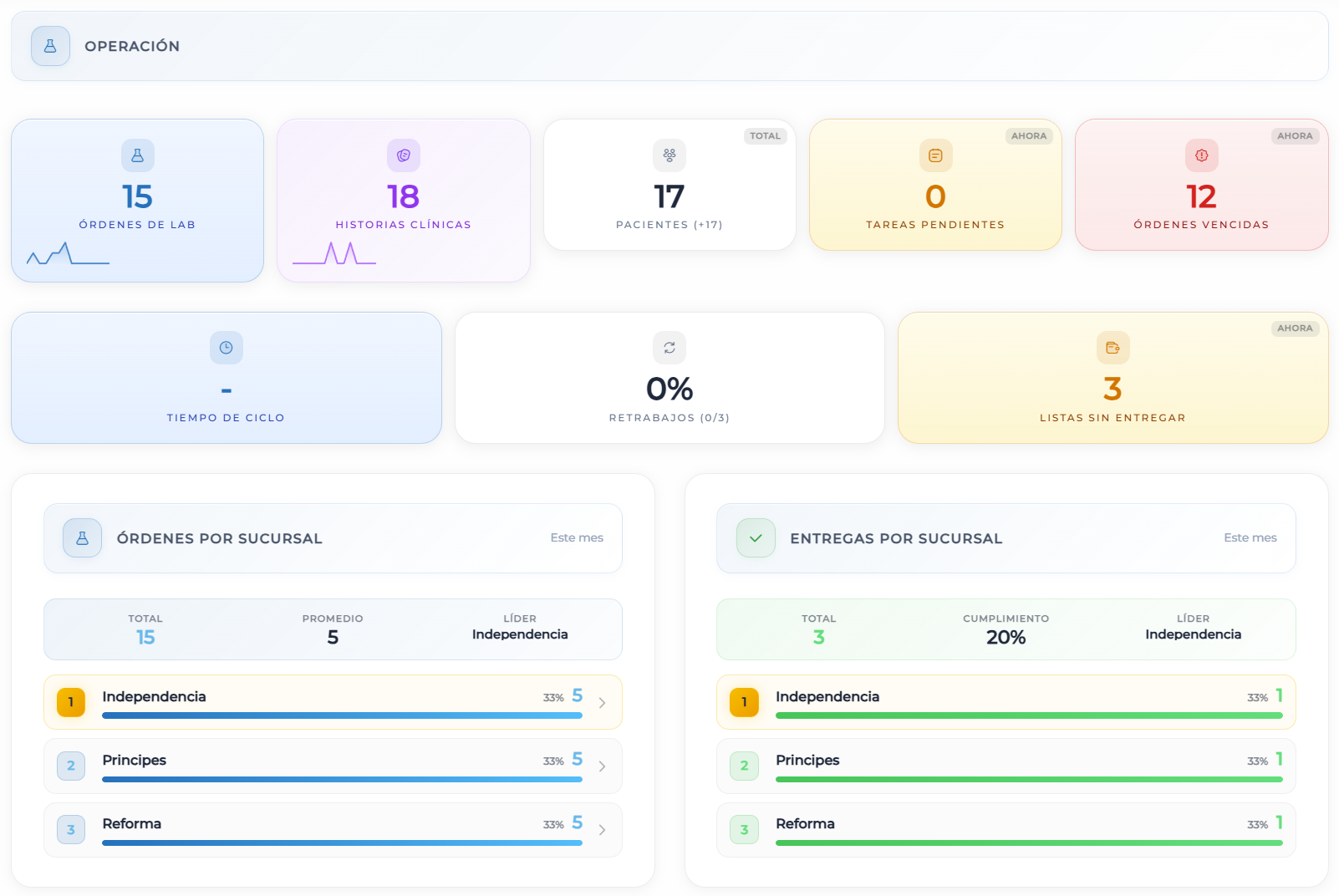Open the Entregas por Sucursal 'Este mes' filter
This screenshot has height=896, width=1339.
coord(1250,537)
